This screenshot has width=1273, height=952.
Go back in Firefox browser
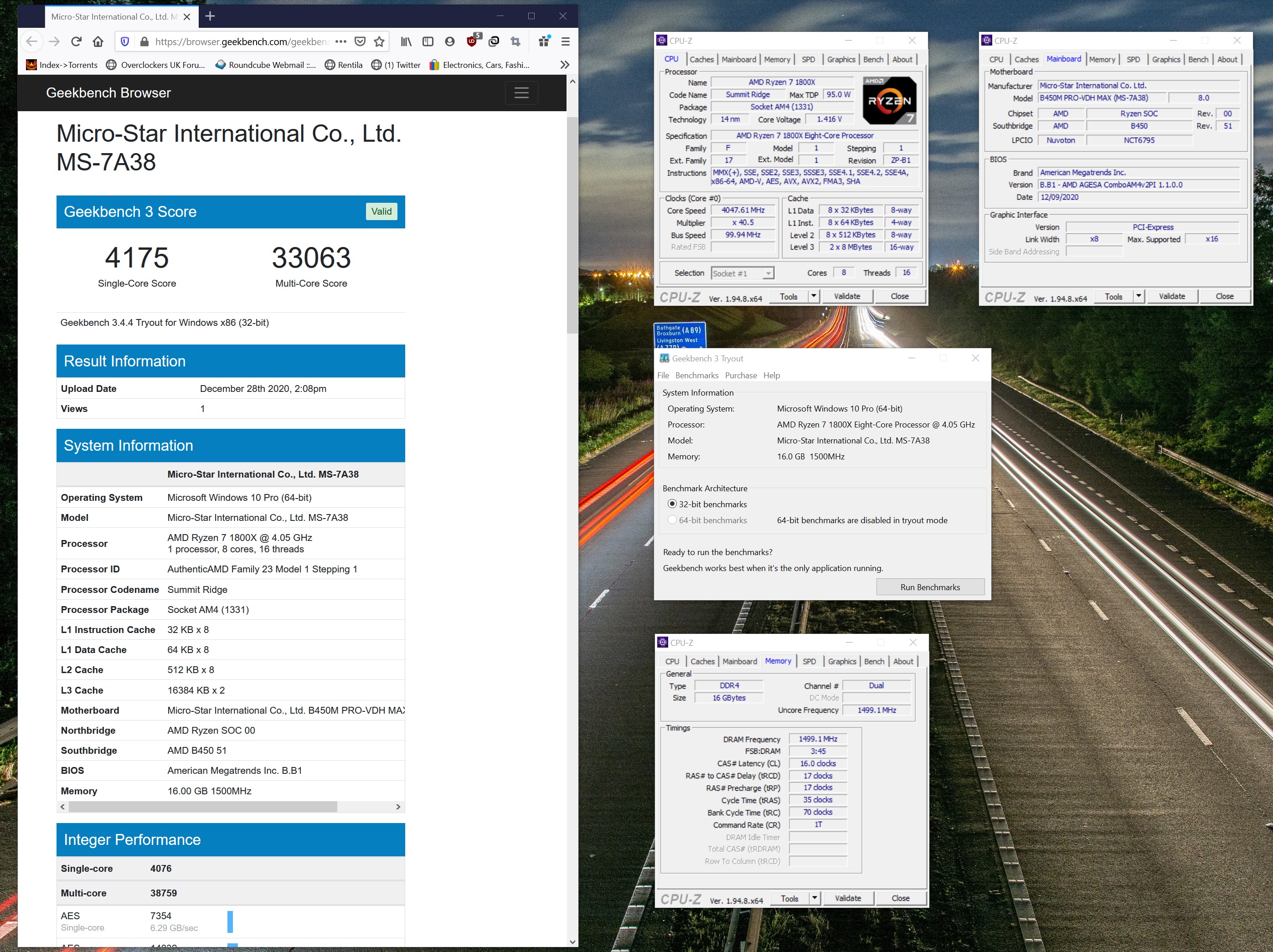(x=32, y=41)
